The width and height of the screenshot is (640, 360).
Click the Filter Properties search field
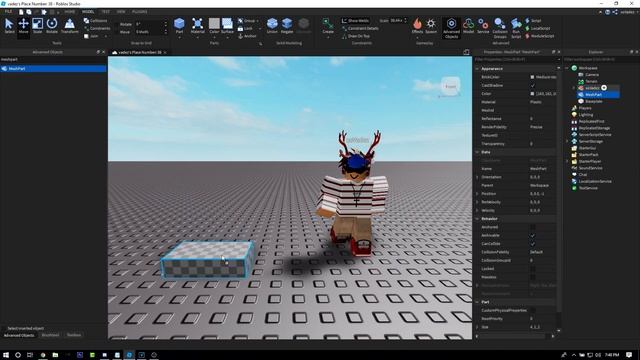tap(516, 60)
